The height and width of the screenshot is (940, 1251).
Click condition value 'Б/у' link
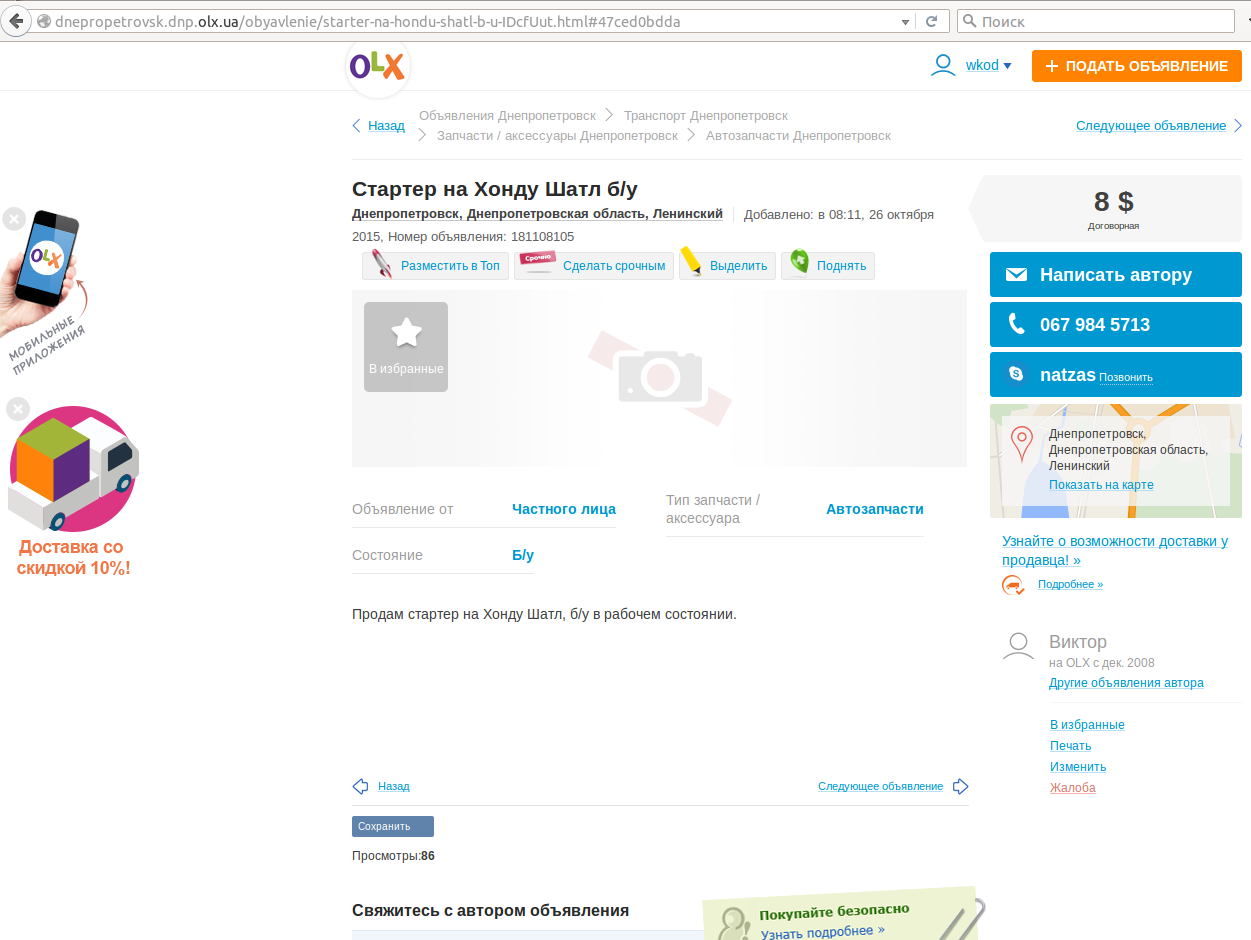pos(523,555)
